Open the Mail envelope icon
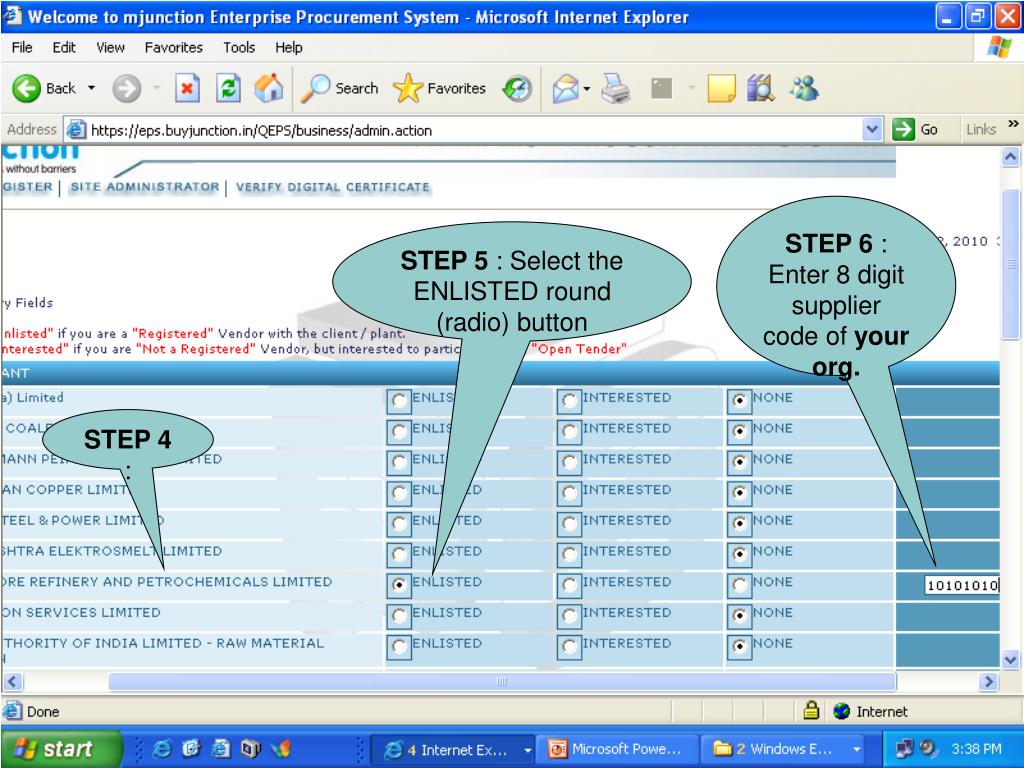This screenshot has height=768, width=1024. point(566,89)
